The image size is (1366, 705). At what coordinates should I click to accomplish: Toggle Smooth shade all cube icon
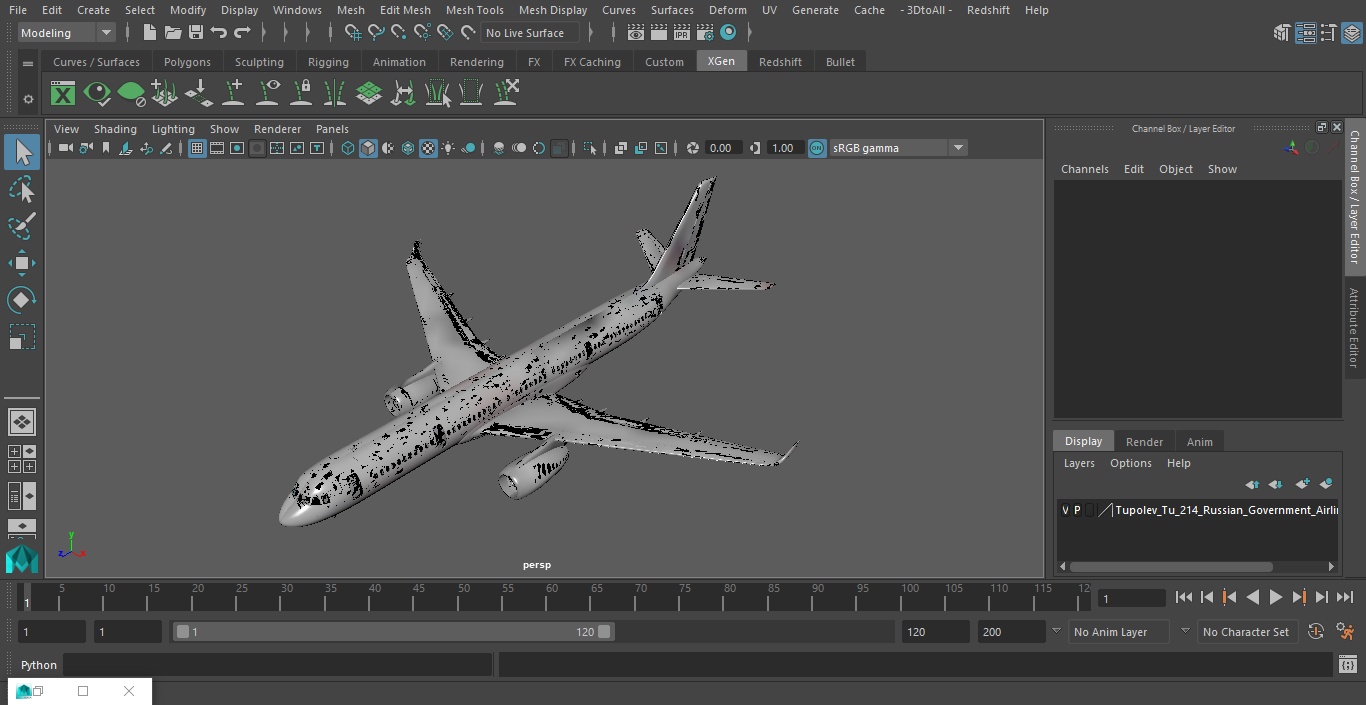tap(368, 148)
